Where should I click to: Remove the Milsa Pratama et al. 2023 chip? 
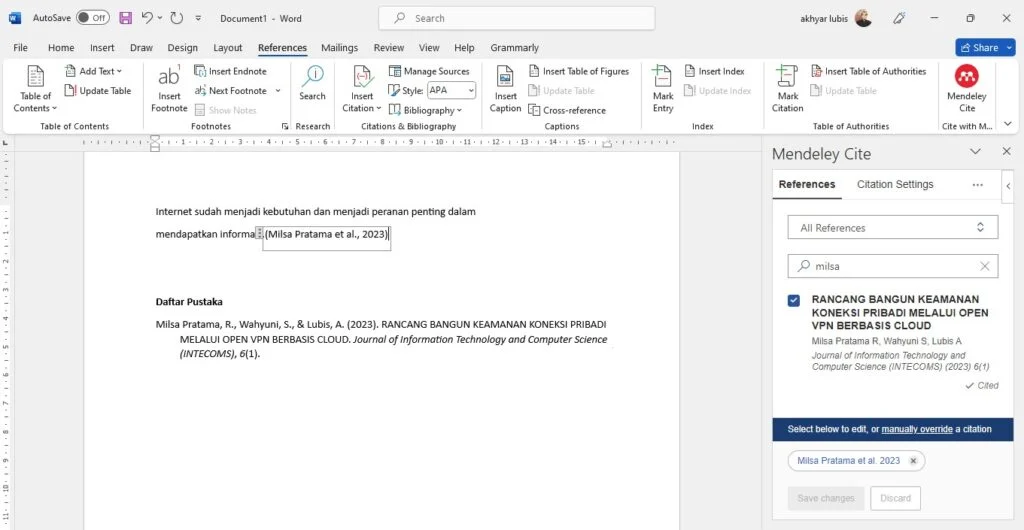913,461
